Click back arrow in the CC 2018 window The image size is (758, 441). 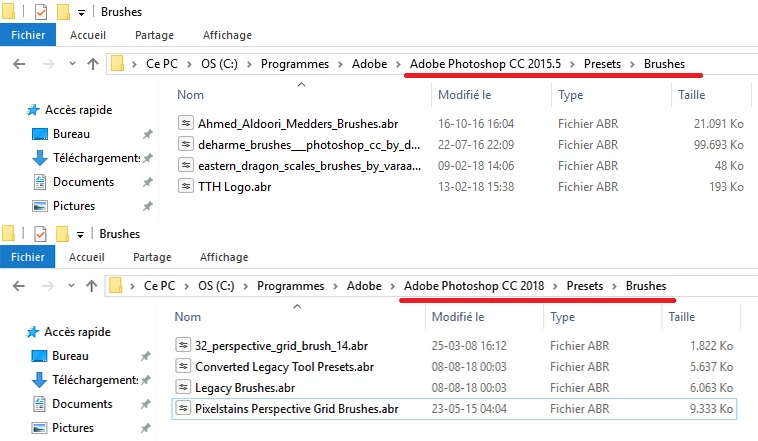point(19,286)
